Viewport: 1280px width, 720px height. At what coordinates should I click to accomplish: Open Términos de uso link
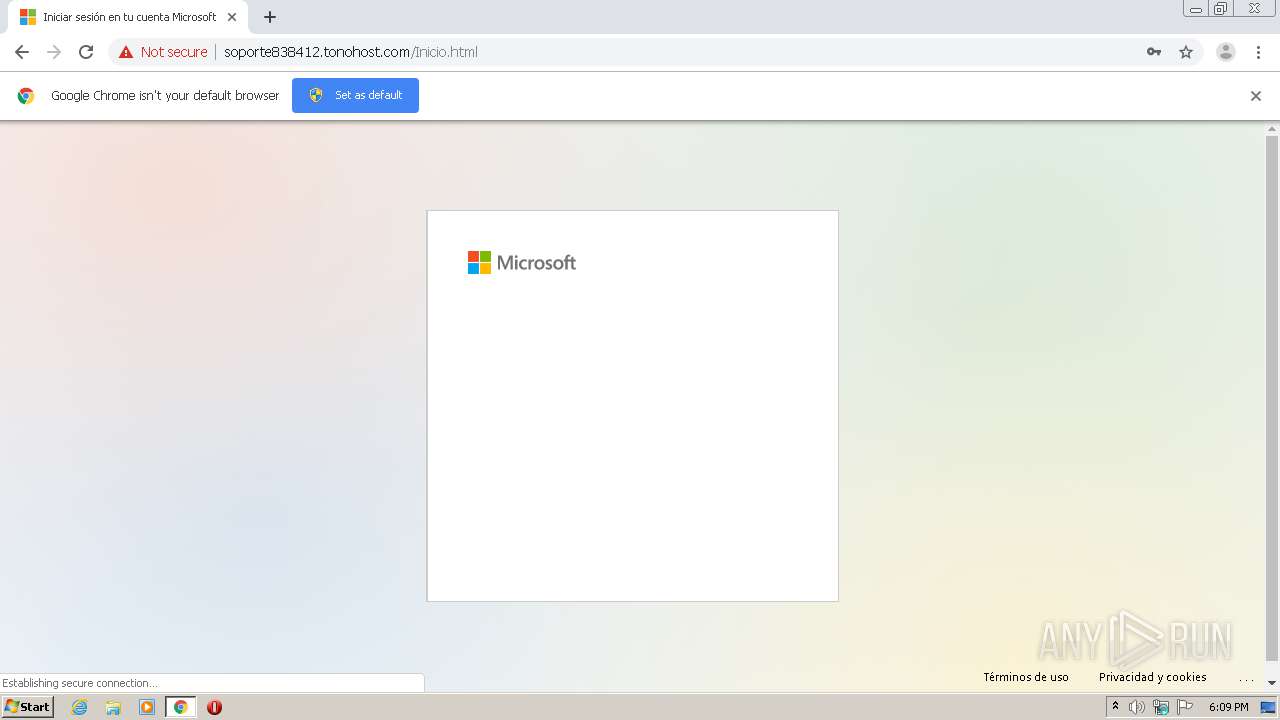click(1026, 677)
